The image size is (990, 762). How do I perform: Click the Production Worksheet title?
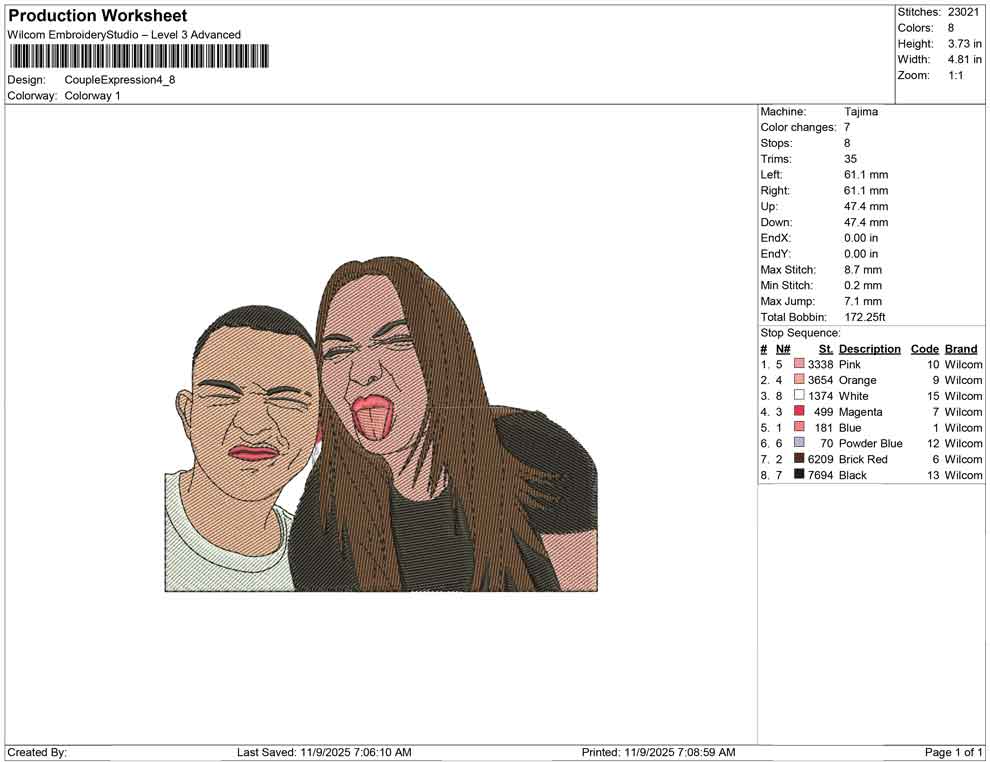pyautogui.click(x=97, y=16)
